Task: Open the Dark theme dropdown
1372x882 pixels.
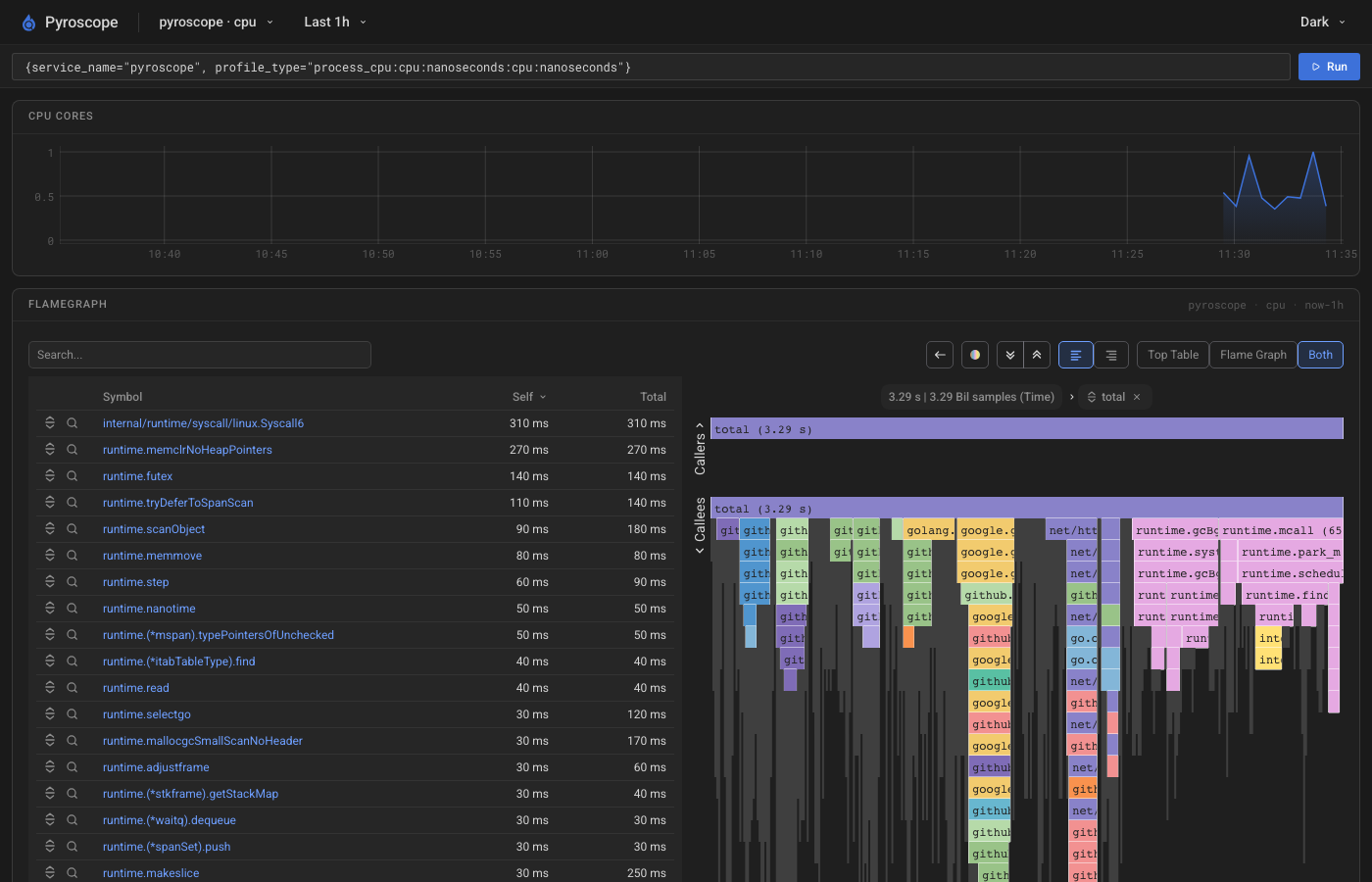Action: [x=1323, y=22]
